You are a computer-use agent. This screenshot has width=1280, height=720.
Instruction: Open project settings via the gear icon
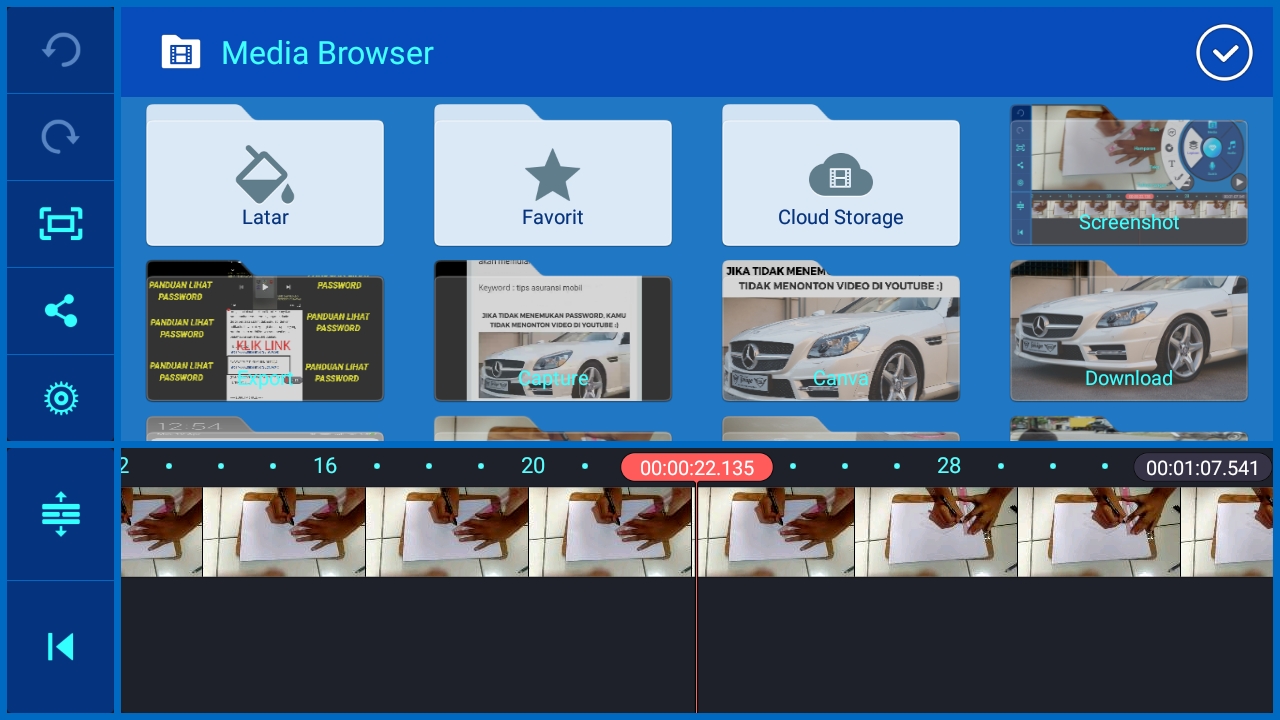click(x=60, y=398)
